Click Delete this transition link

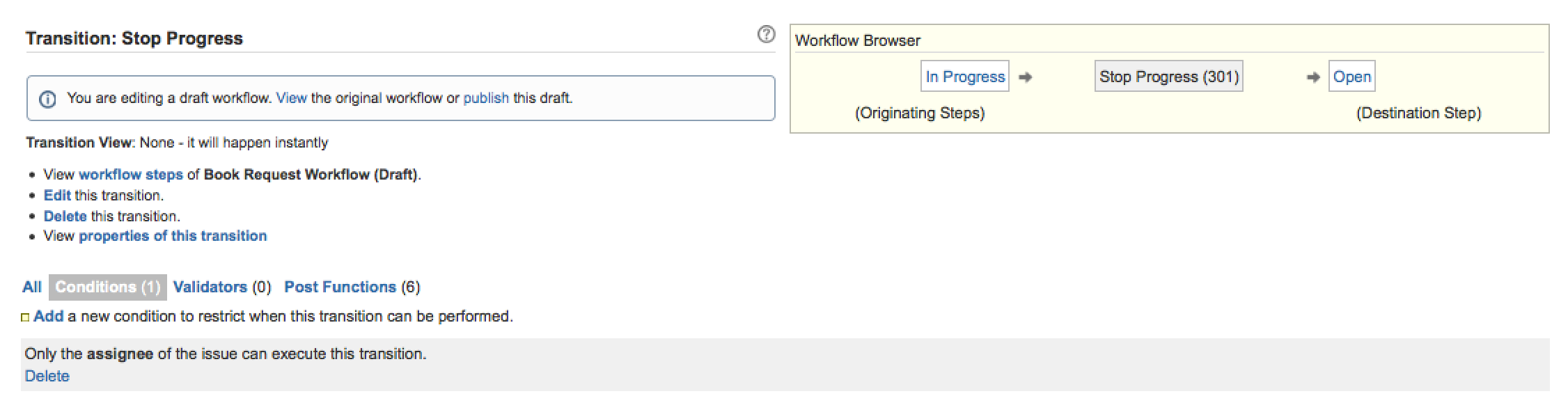coord(65,216)
